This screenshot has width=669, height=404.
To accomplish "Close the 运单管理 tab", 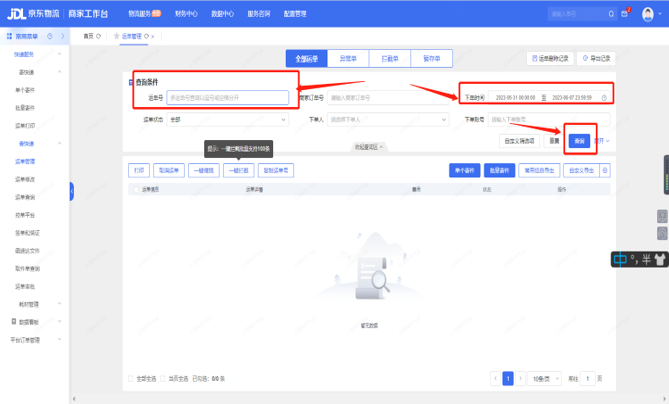I will (152, 37).
